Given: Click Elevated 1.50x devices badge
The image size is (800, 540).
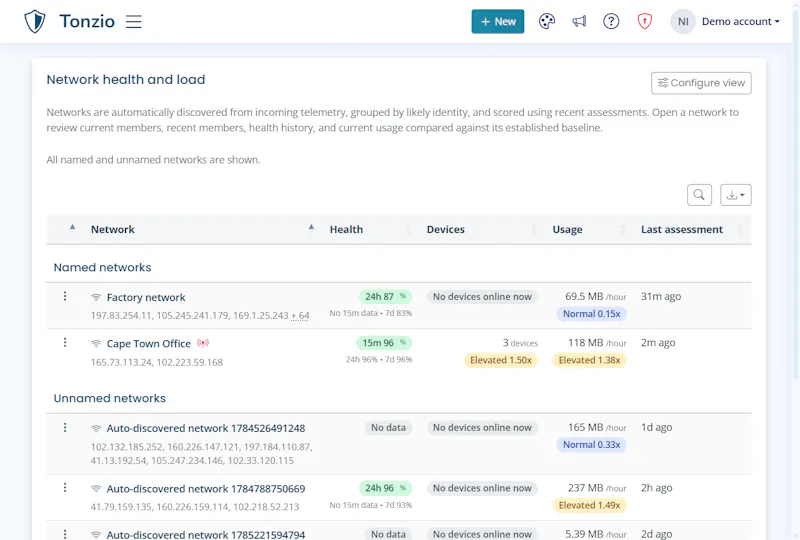Looking at the screenshot, I should point(501,360).
